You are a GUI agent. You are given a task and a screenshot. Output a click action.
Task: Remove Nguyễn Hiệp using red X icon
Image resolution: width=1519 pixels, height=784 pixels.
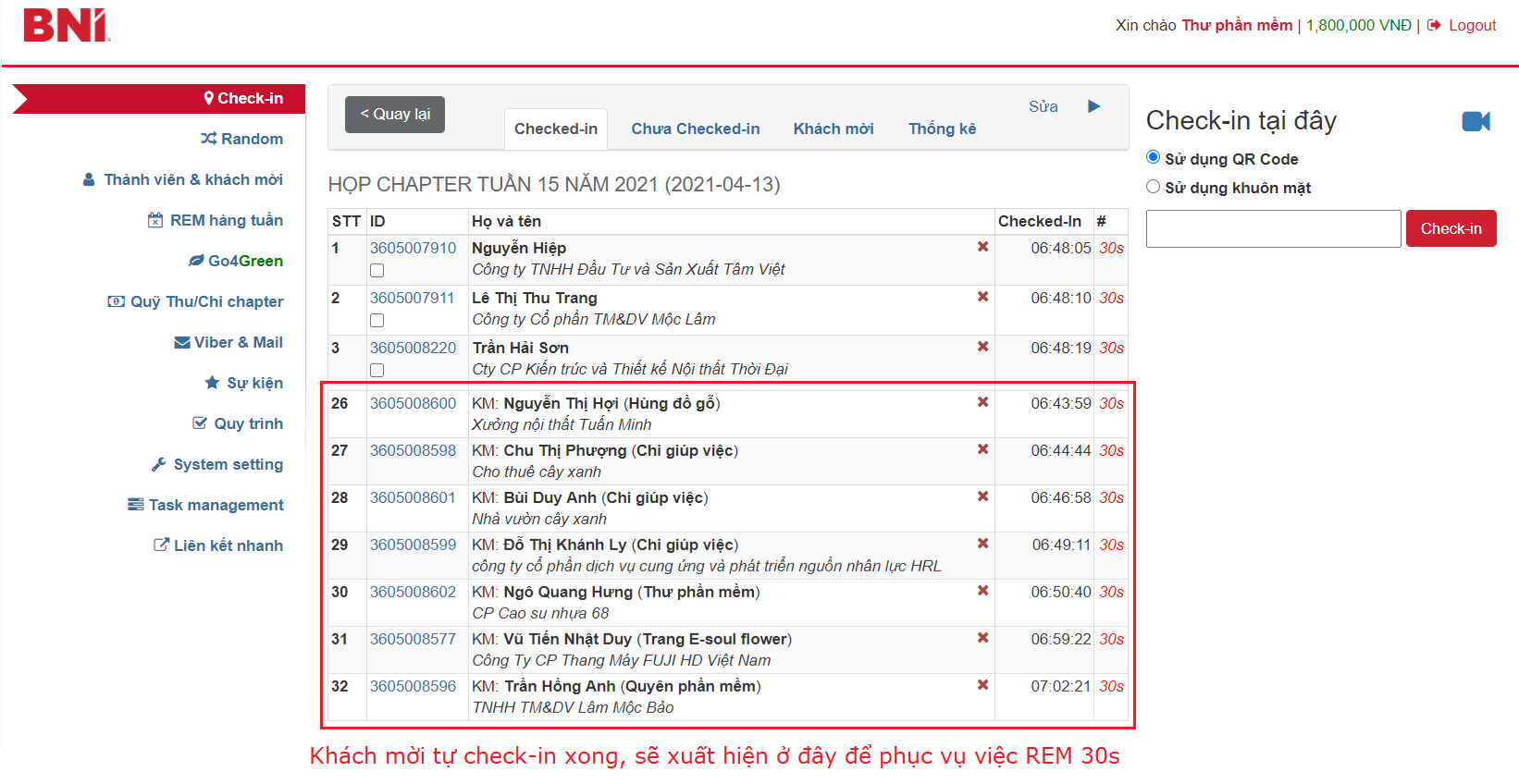982,247
